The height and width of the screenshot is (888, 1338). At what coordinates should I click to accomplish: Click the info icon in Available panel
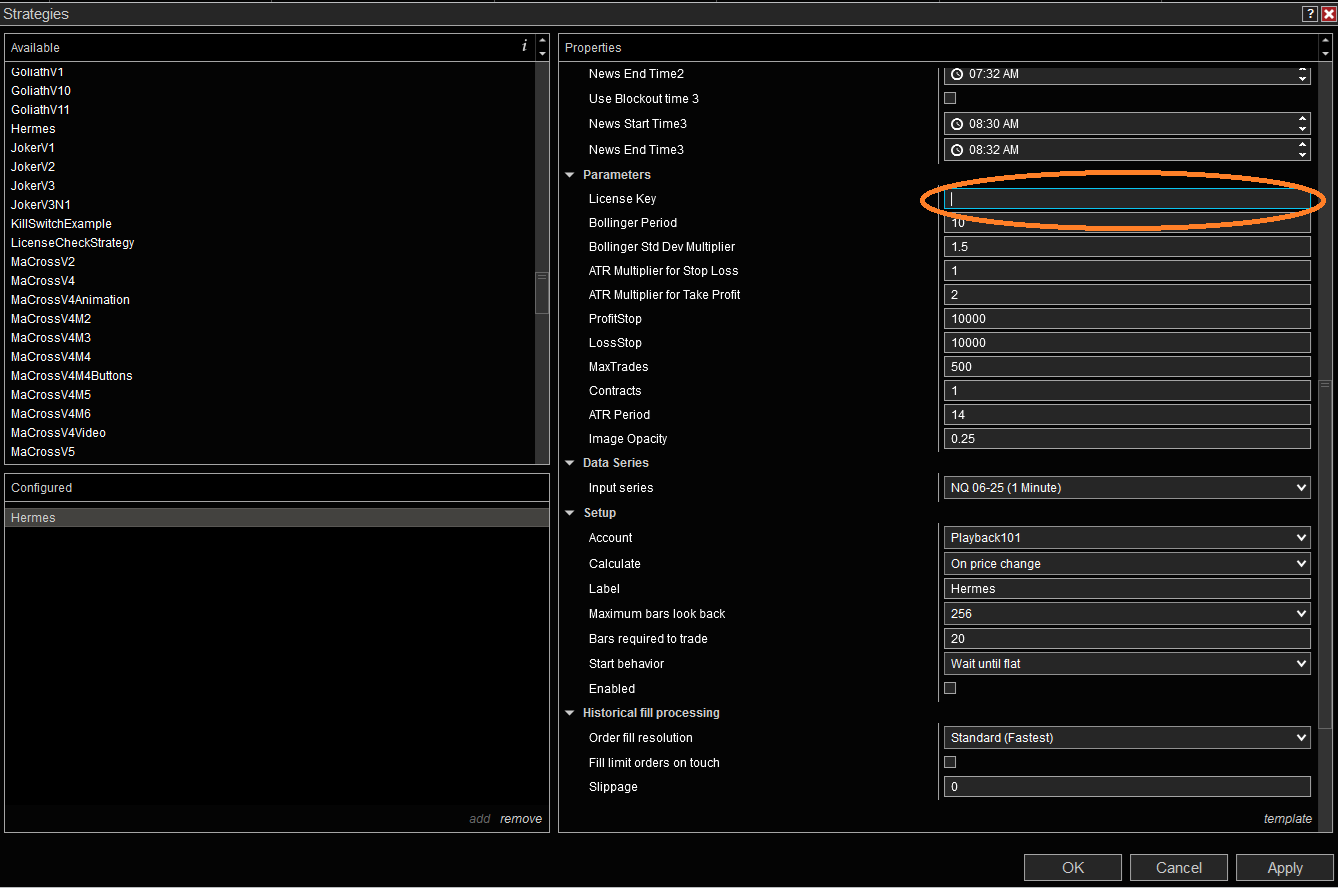click(x=524, y=47)
